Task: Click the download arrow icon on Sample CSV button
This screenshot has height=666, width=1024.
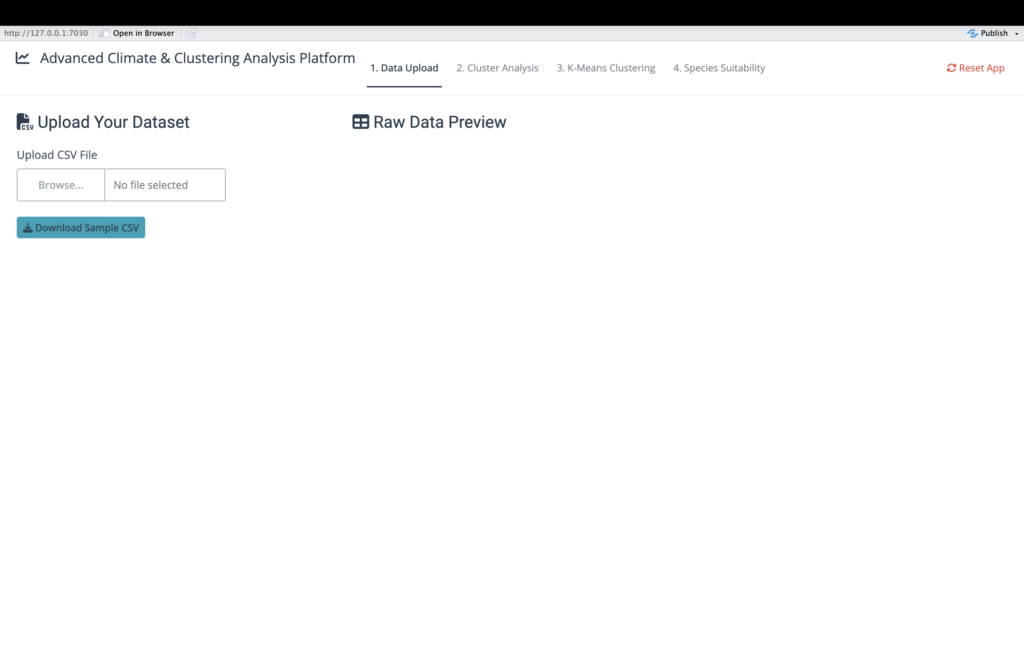Action: 28,228
